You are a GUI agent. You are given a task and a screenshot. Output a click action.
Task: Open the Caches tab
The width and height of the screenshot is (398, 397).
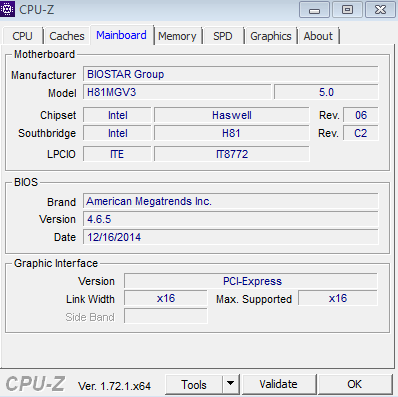click(67, 36)
